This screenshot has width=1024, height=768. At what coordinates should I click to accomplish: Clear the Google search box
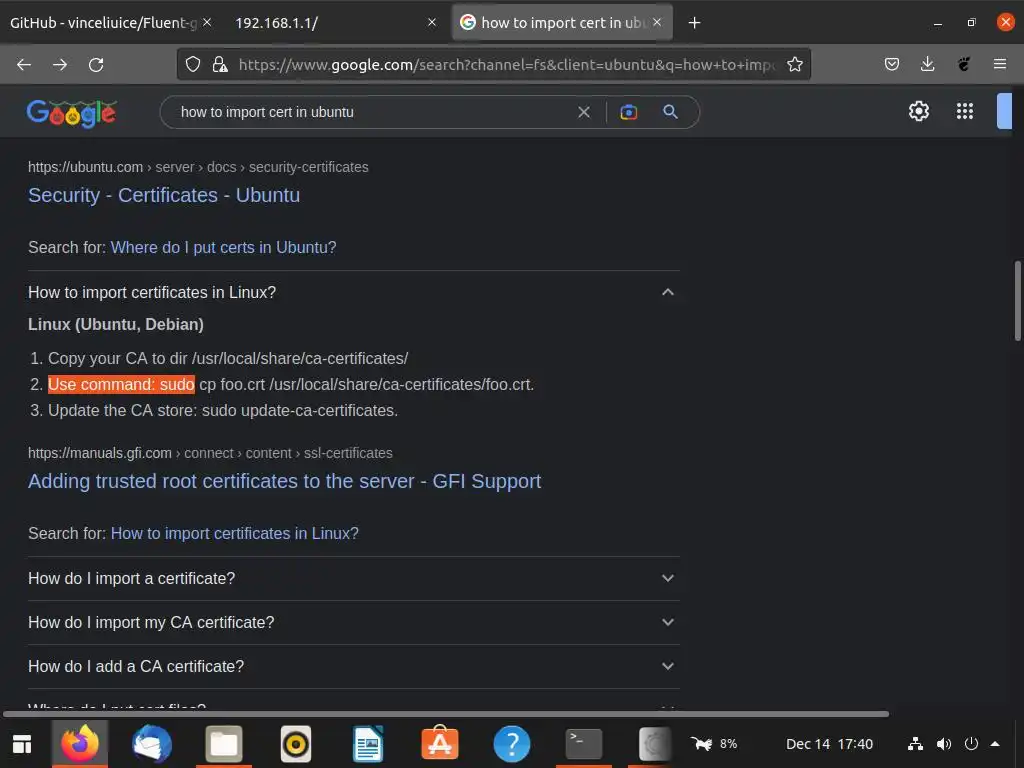(584, 112)
